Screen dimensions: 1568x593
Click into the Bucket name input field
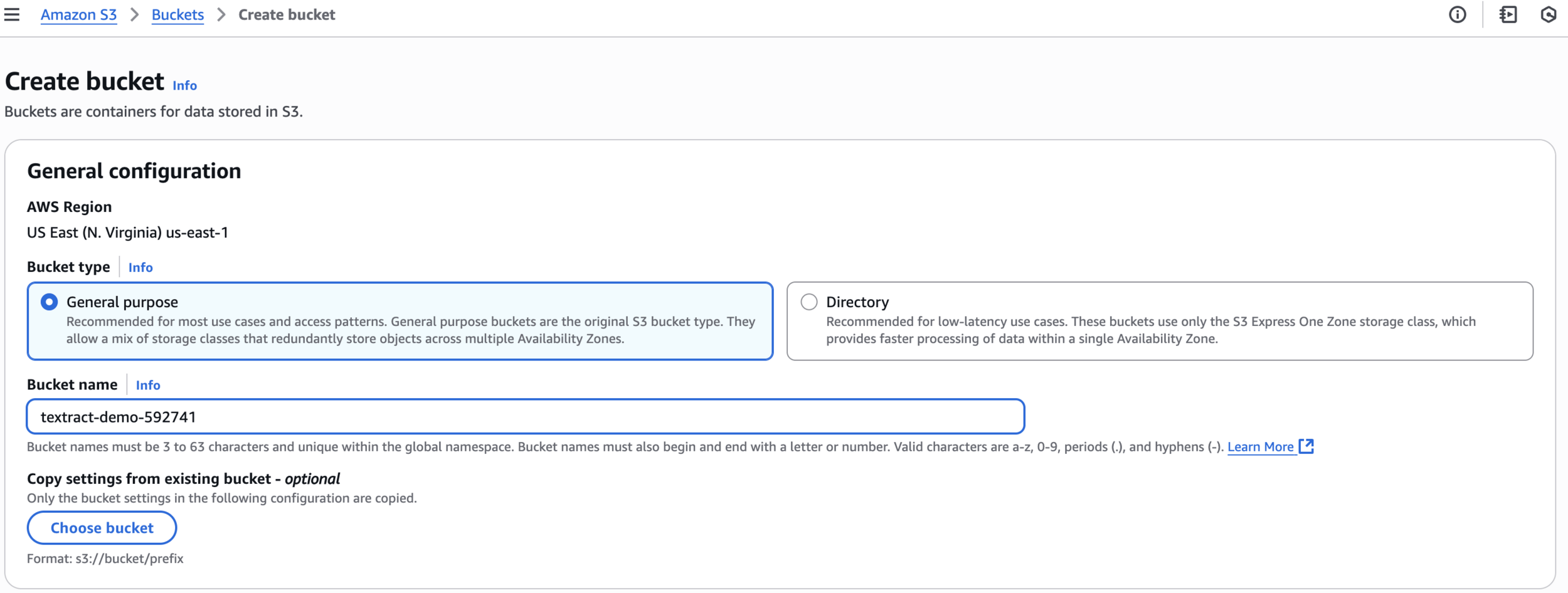coord(526,417)
